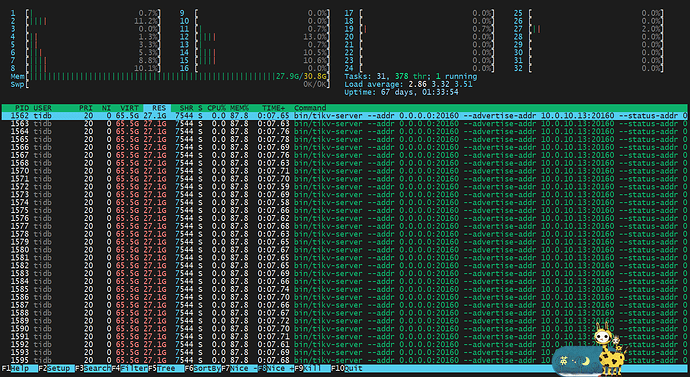
Task: Sort by the PRI column header
Action: 86,108
